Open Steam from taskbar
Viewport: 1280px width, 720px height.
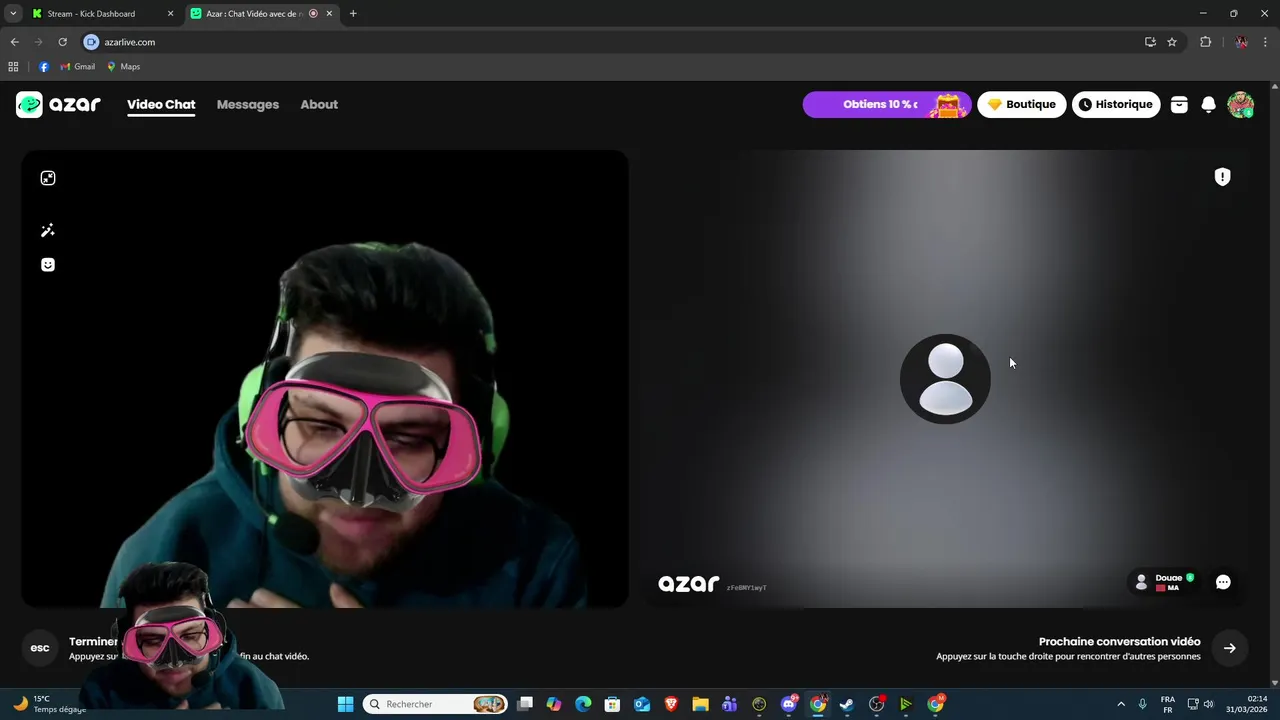click(847, 704)
